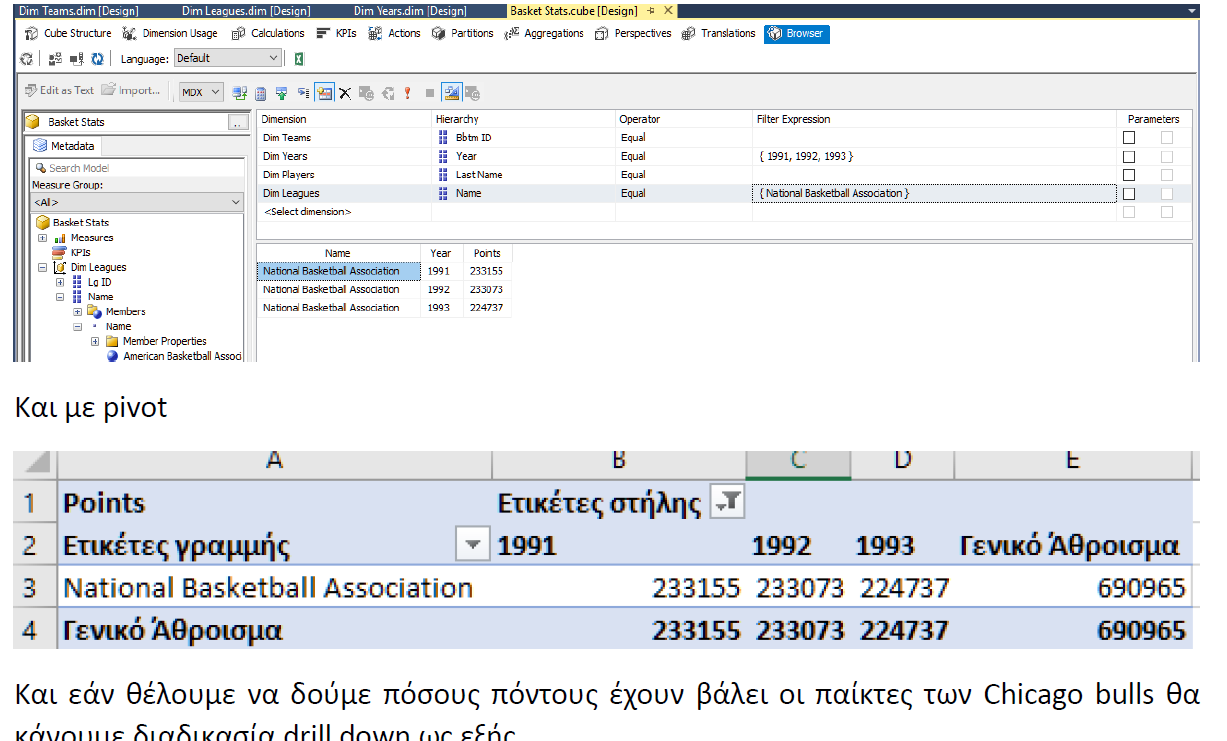The width and height of the screenshot is (1227, 741).
Task: Switch to the Dimension Usage tab
Action: pos(170,33)
